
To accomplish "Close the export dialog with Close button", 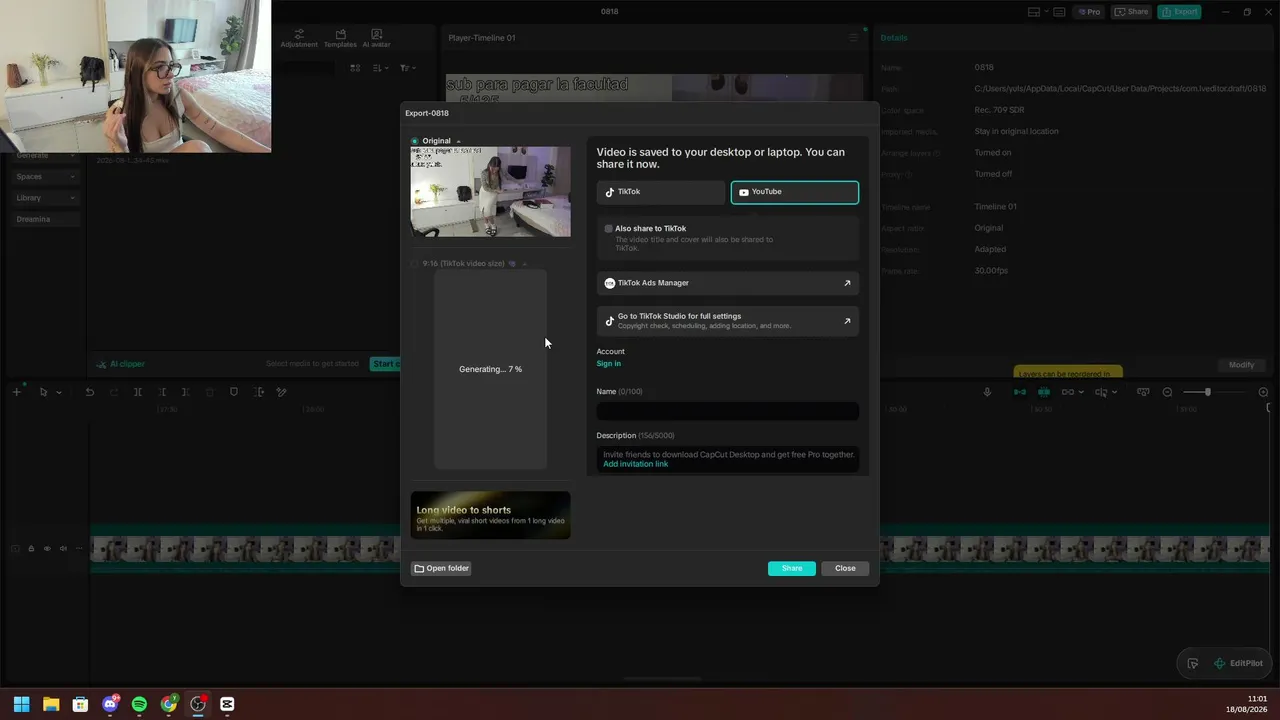I will pyautogui.click(x=845, y=568).
